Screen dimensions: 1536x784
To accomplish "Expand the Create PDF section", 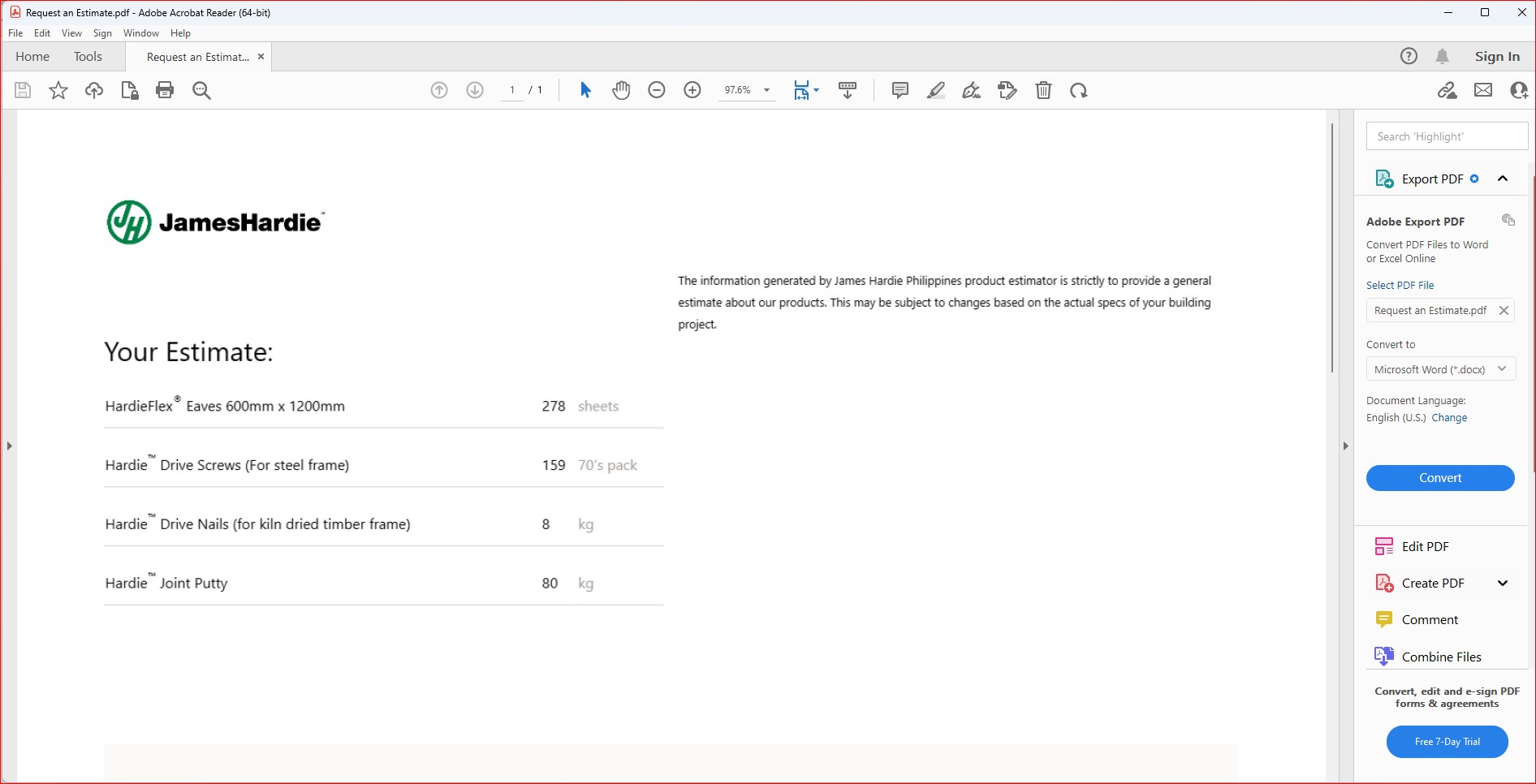I will [x=1503, y=583].
